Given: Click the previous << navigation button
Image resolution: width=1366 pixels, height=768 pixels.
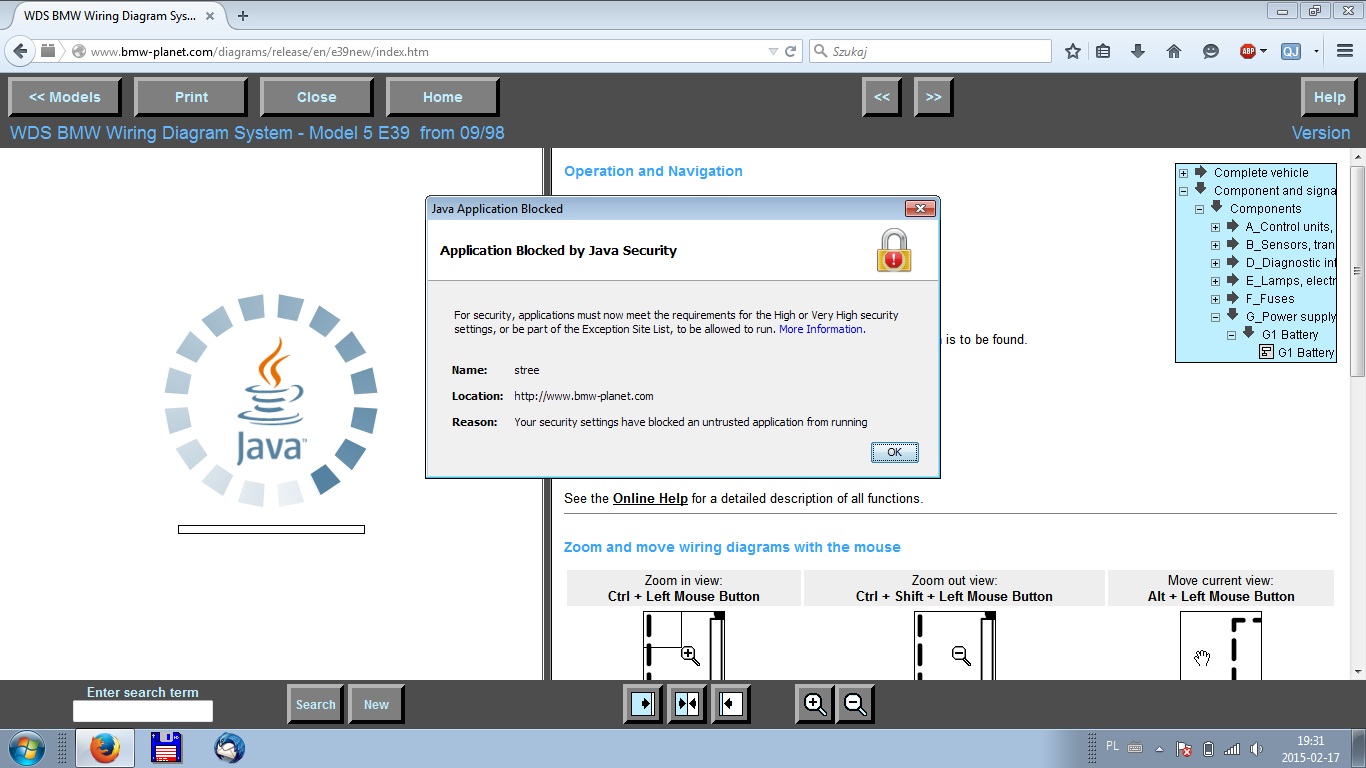Looking at the screenshot, I should [882, 97].
